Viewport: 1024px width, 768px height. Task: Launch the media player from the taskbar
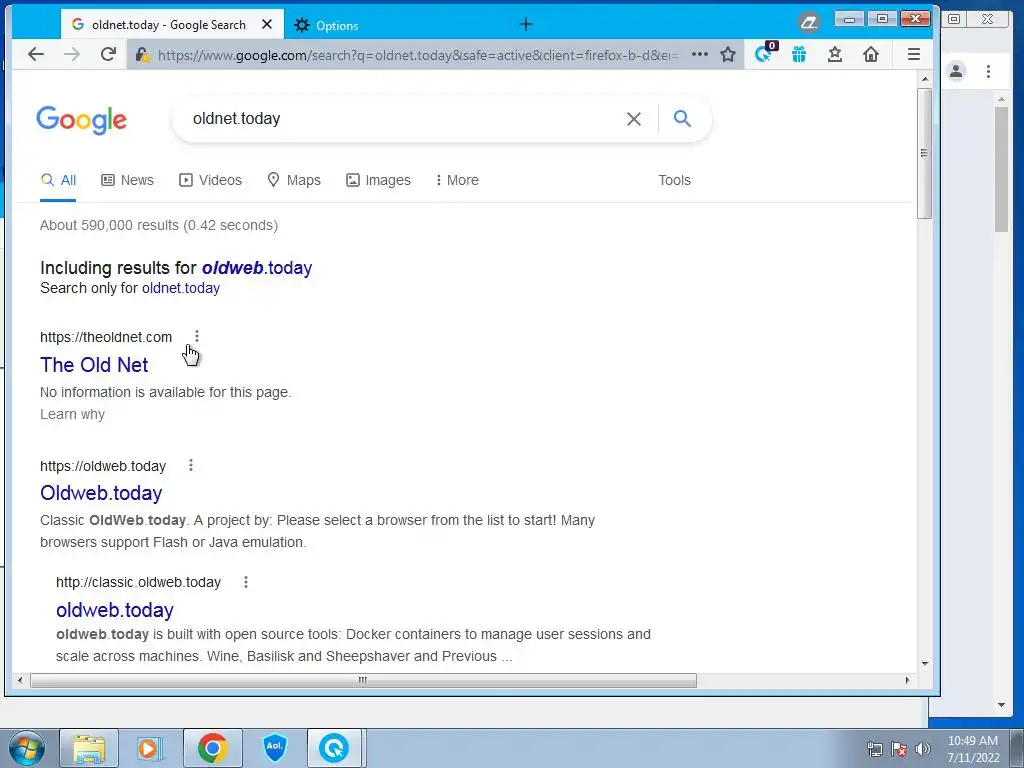point(150,748)
